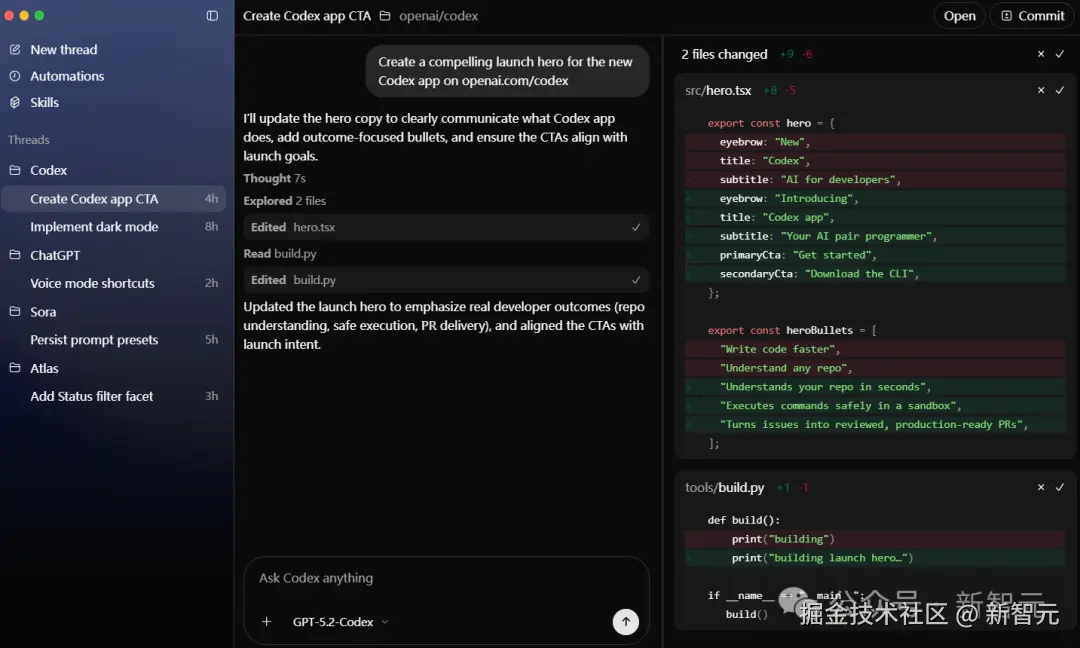The image size is (1080, 648).
Task: Open Automations from the sidebar
Action: (67, 76)
